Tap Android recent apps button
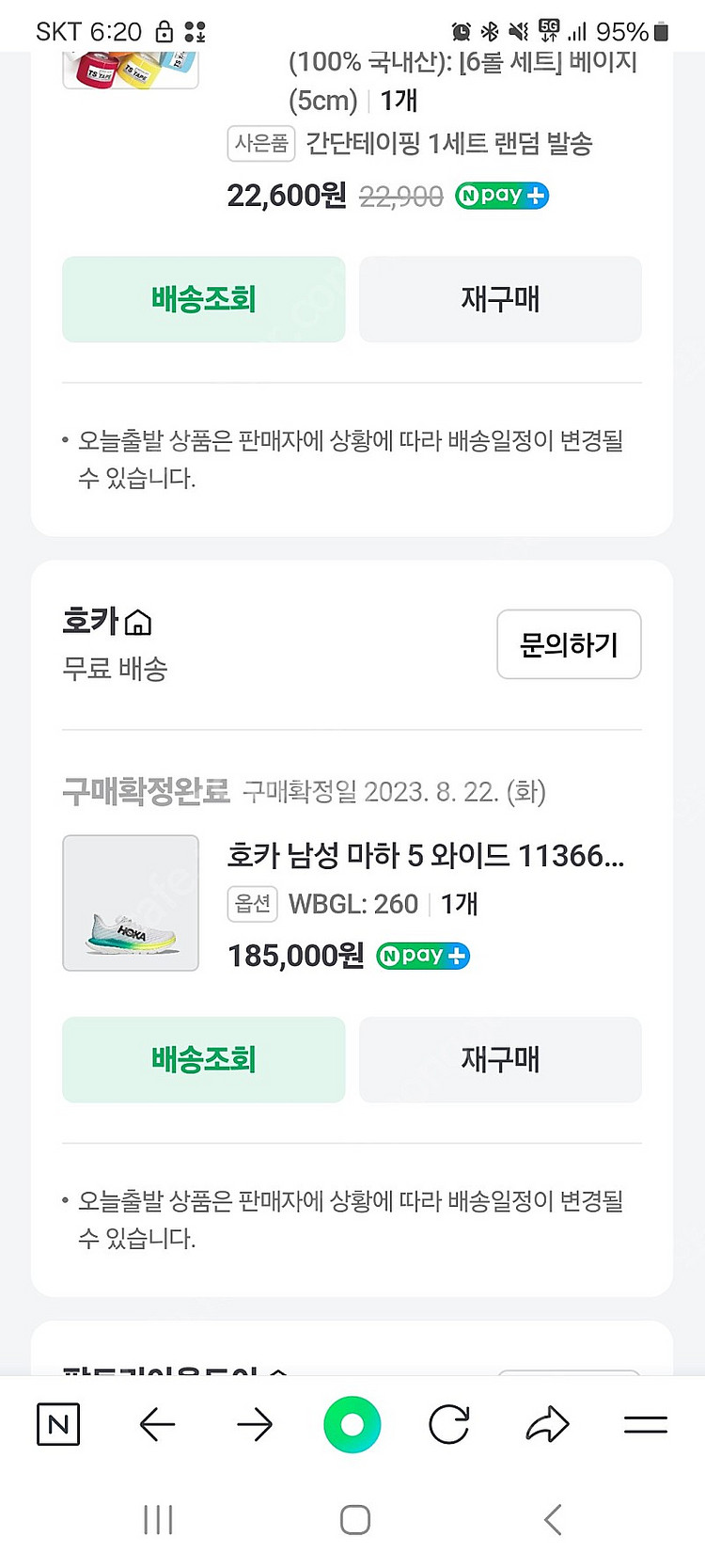This screenshot has height=1568, width=705. (x=158, y=1519)
